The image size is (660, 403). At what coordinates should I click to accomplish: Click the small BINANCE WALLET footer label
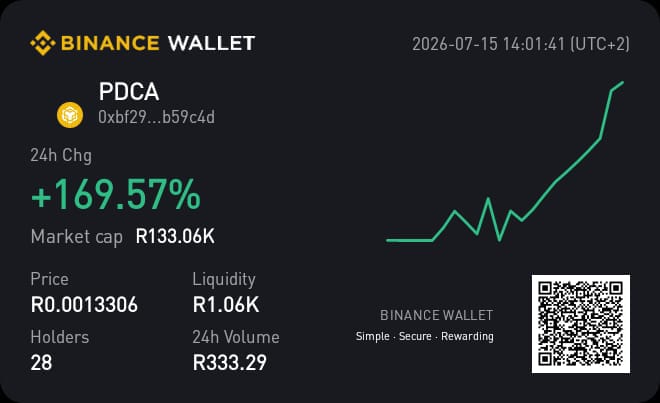click(x=436, y=315)
